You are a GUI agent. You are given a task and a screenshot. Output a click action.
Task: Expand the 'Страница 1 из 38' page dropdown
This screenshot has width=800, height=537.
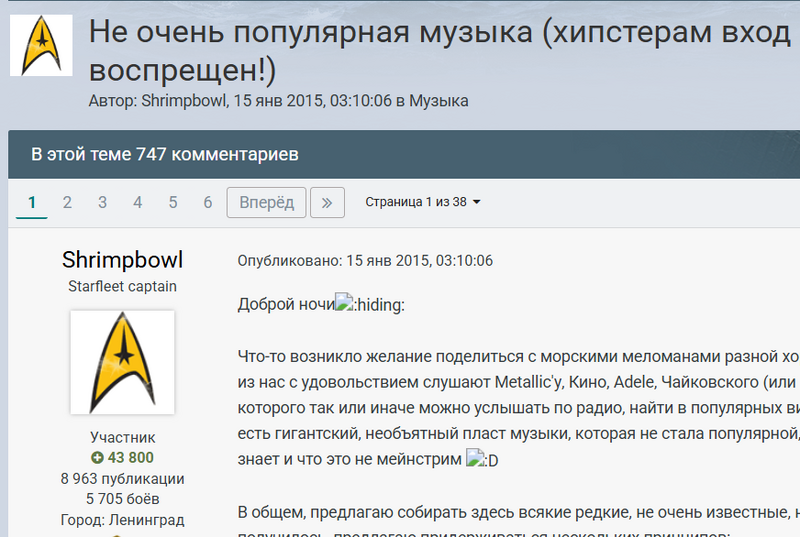tap(422, 202)
